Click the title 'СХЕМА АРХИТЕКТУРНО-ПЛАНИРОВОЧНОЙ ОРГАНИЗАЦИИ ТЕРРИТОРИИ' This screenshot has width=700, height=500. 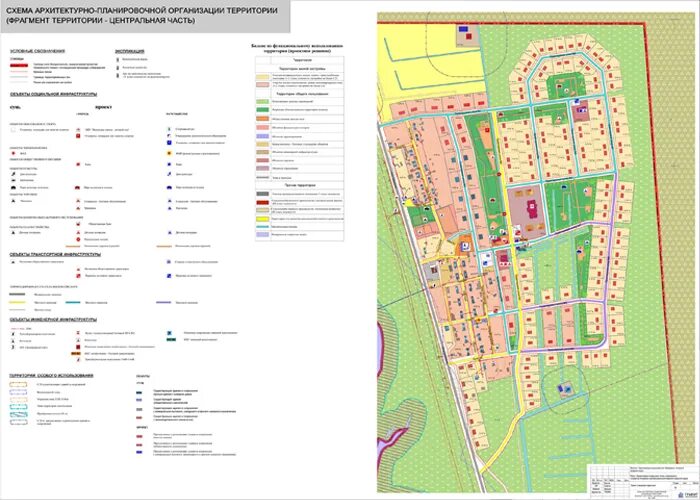coord(142,11)
